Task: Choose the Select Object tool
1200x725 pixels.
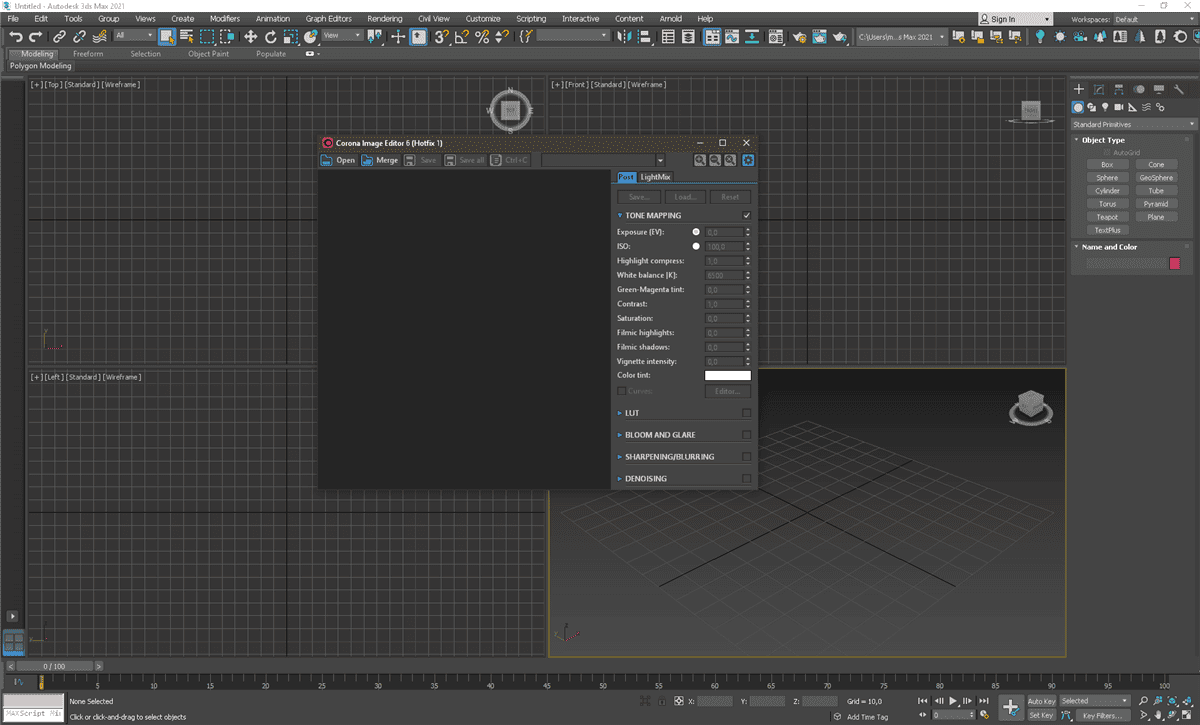Action: pyautogui.click(x=167, y=36)
